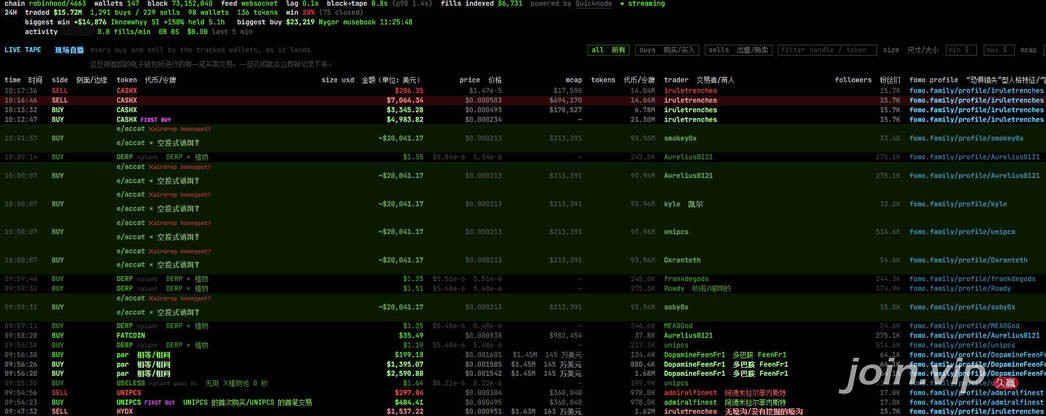
Task: Click the $2,598.88 par buy amount
Action: pyautogui.click(x=405, y=374)
